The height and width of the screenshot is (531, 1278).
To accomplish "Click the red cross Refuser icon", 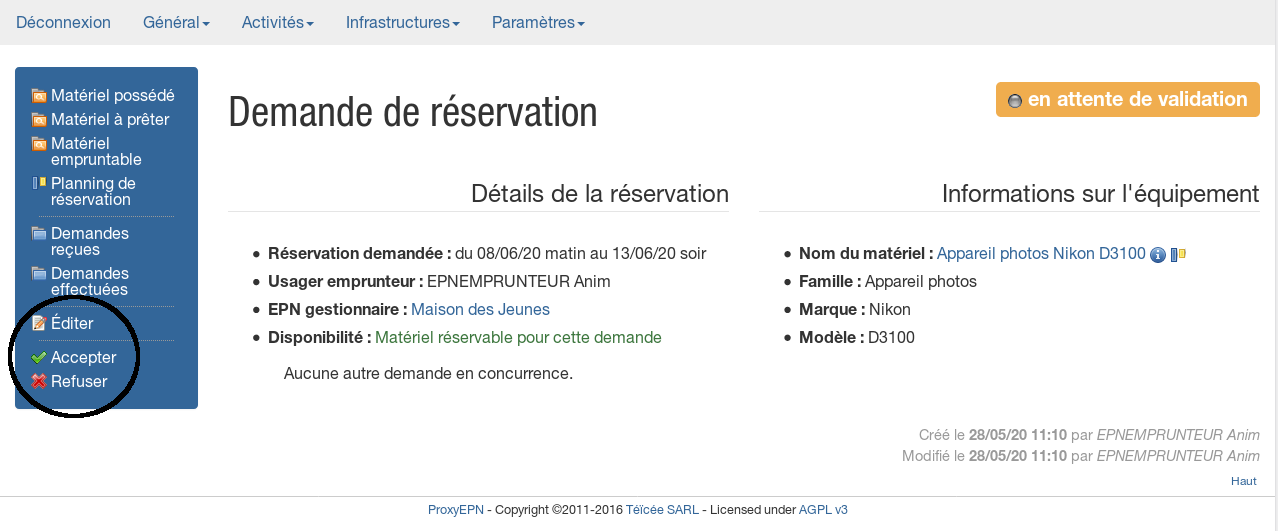I will pyautogui.click(x=39, y=381).
